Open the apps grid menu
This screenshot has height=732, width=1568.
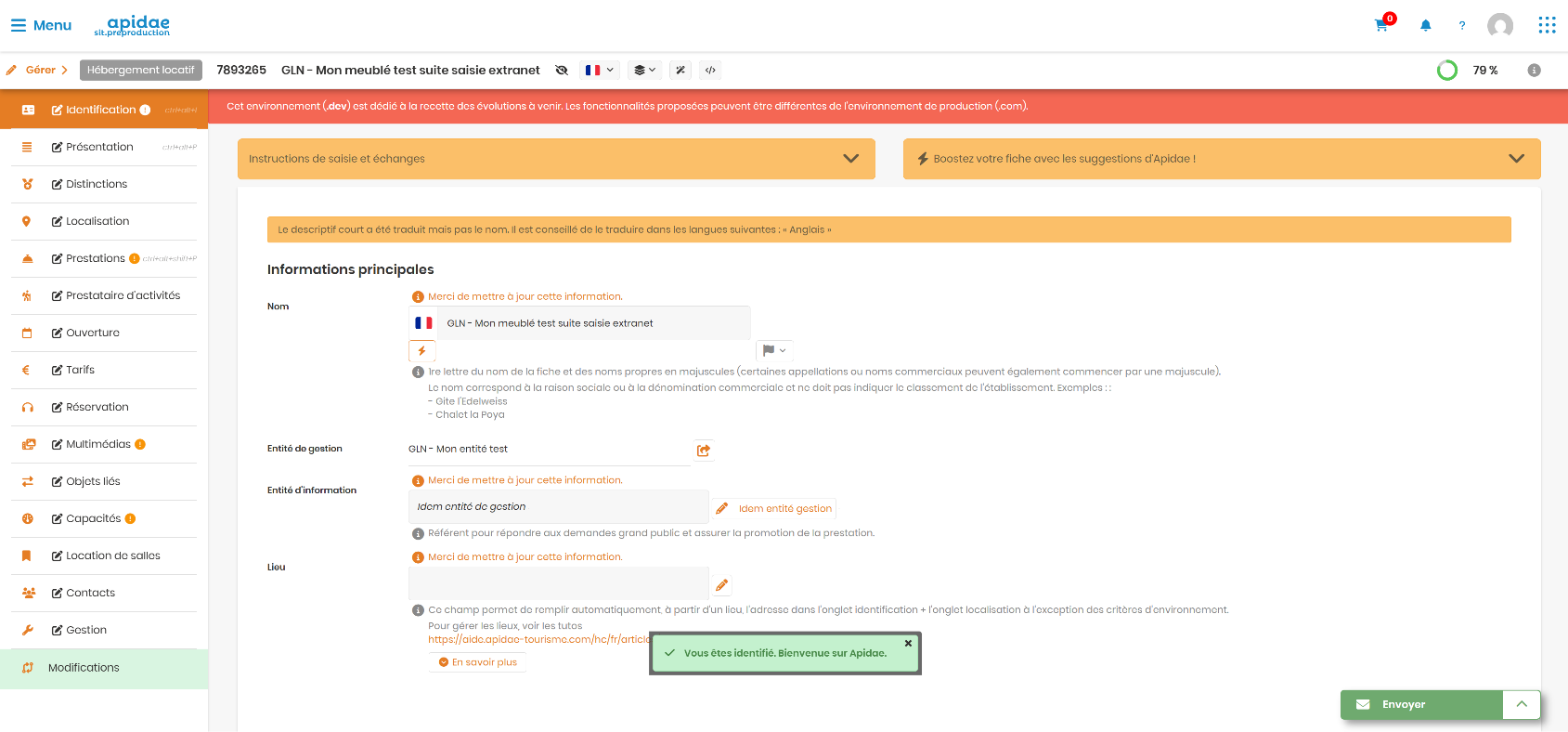click(x=1547, y=25)
